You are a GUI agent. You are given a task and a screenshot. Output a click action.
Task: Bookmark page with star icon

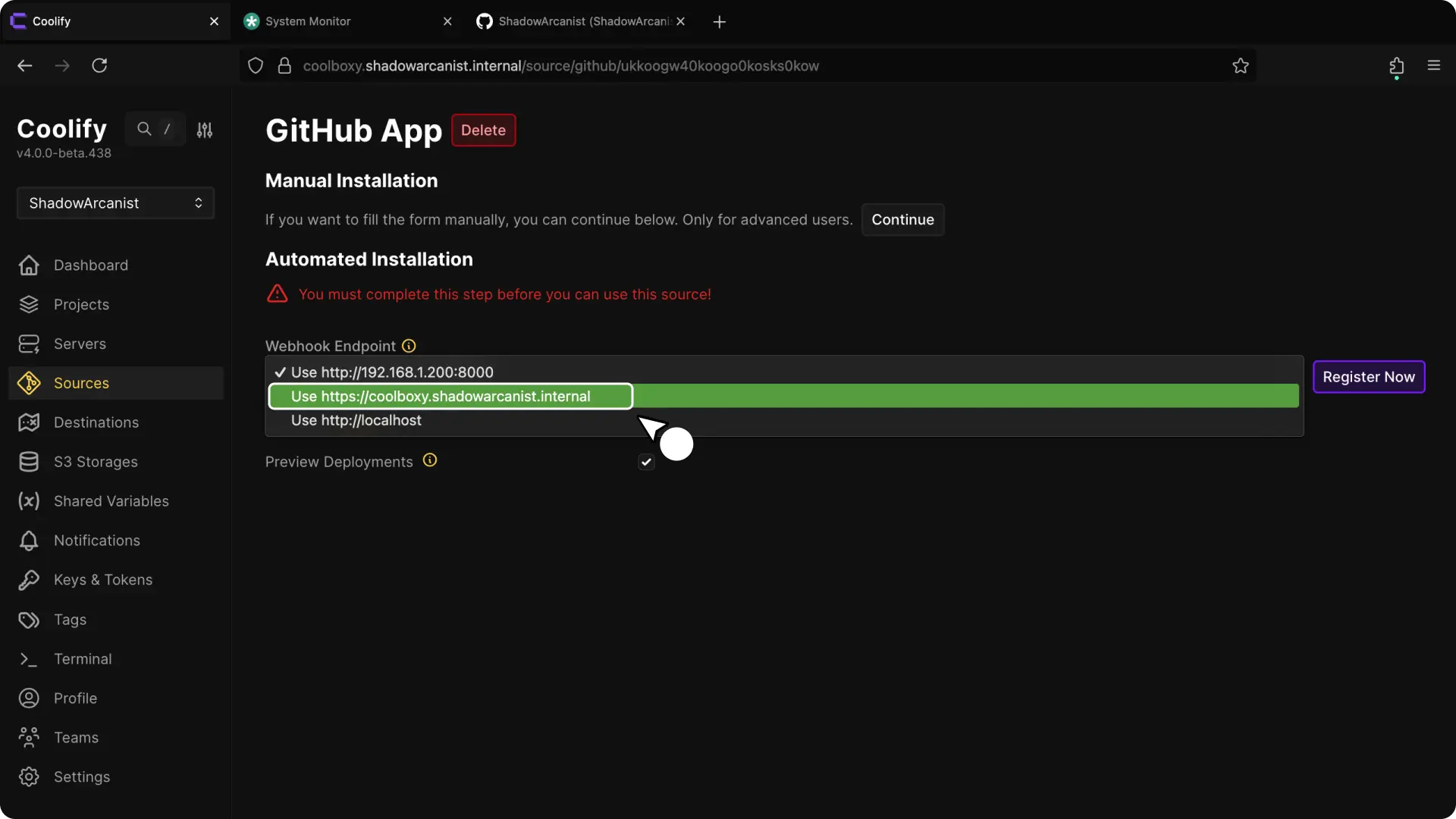point(1241,66)
